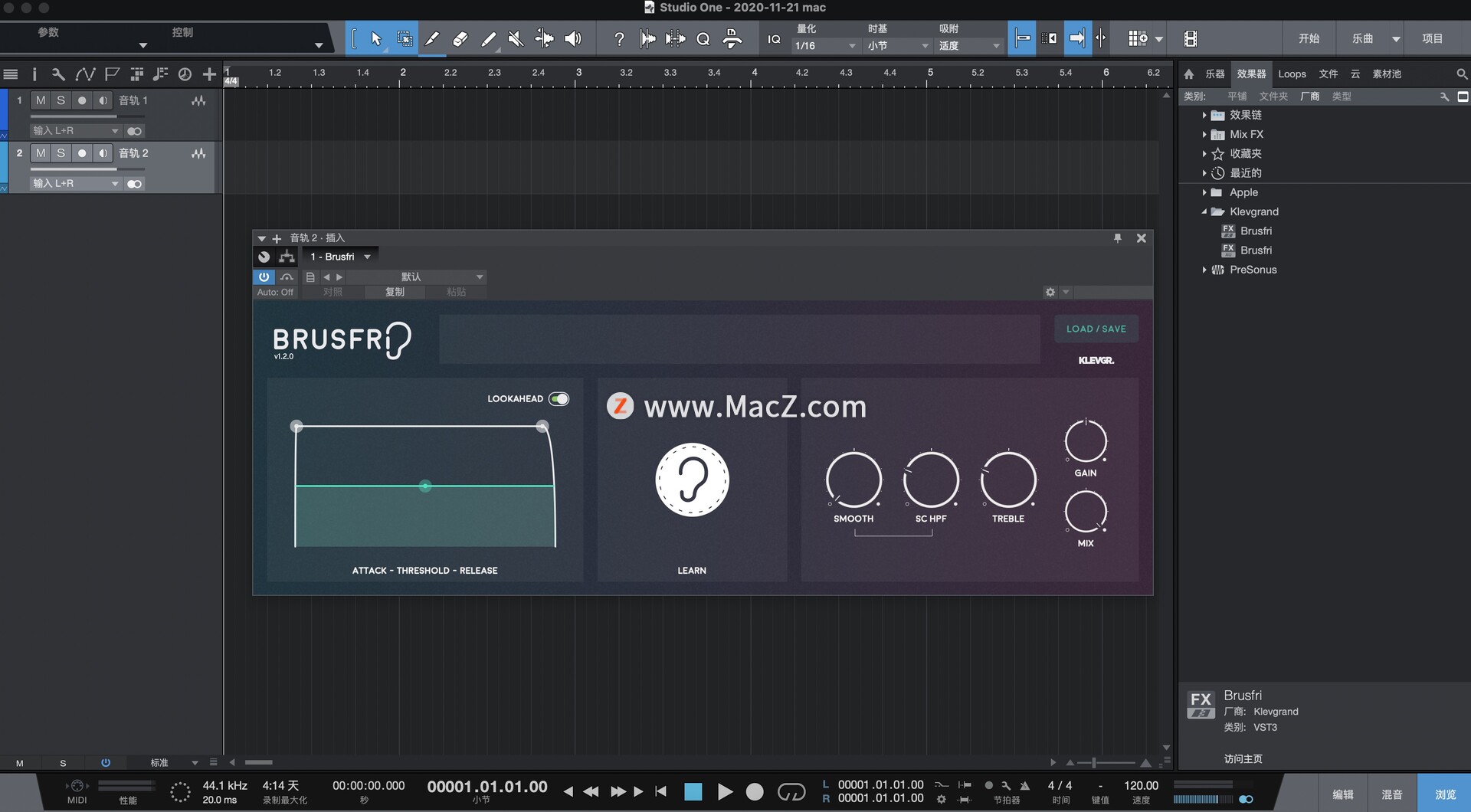This screenshot has height=812, width=1471.
Task: Open 音轨 1 input L+R dropdown
Action: (x=75, y=131)
